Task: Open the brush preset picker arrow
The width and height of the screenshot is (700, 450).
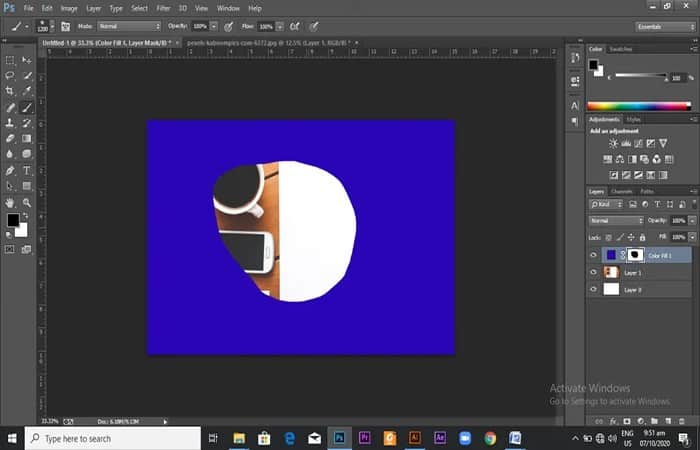Action: coord(52,27)
